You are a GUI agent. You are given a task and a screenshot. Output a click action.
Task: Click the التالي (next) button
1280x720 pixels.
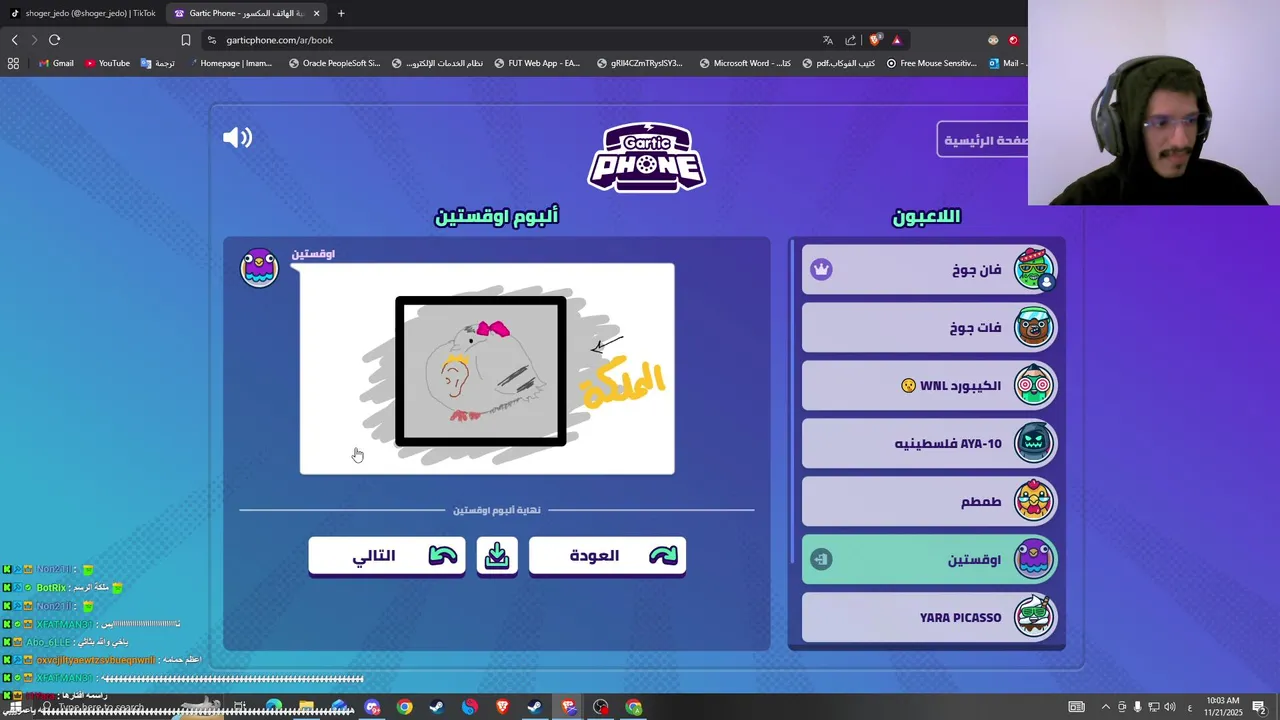(387, 556)
